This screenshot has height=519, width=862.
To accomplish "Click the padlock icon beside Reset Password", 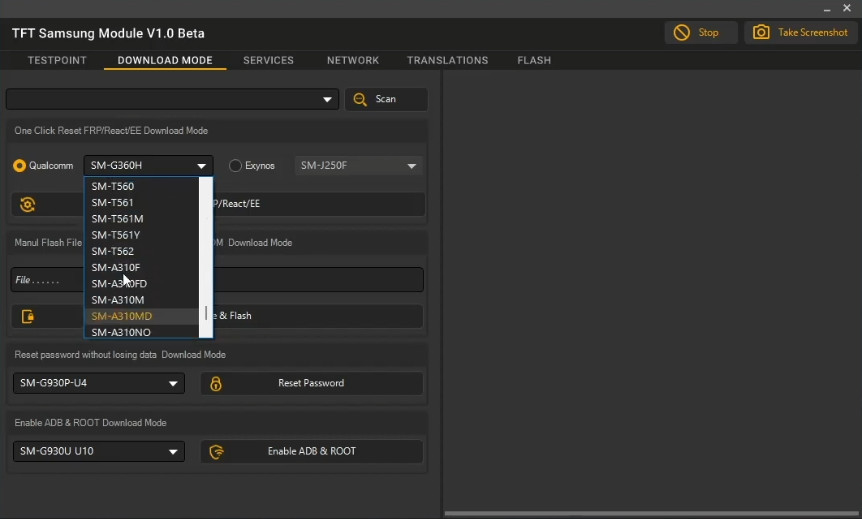I will pyautogui.click(x=216, y=384).
